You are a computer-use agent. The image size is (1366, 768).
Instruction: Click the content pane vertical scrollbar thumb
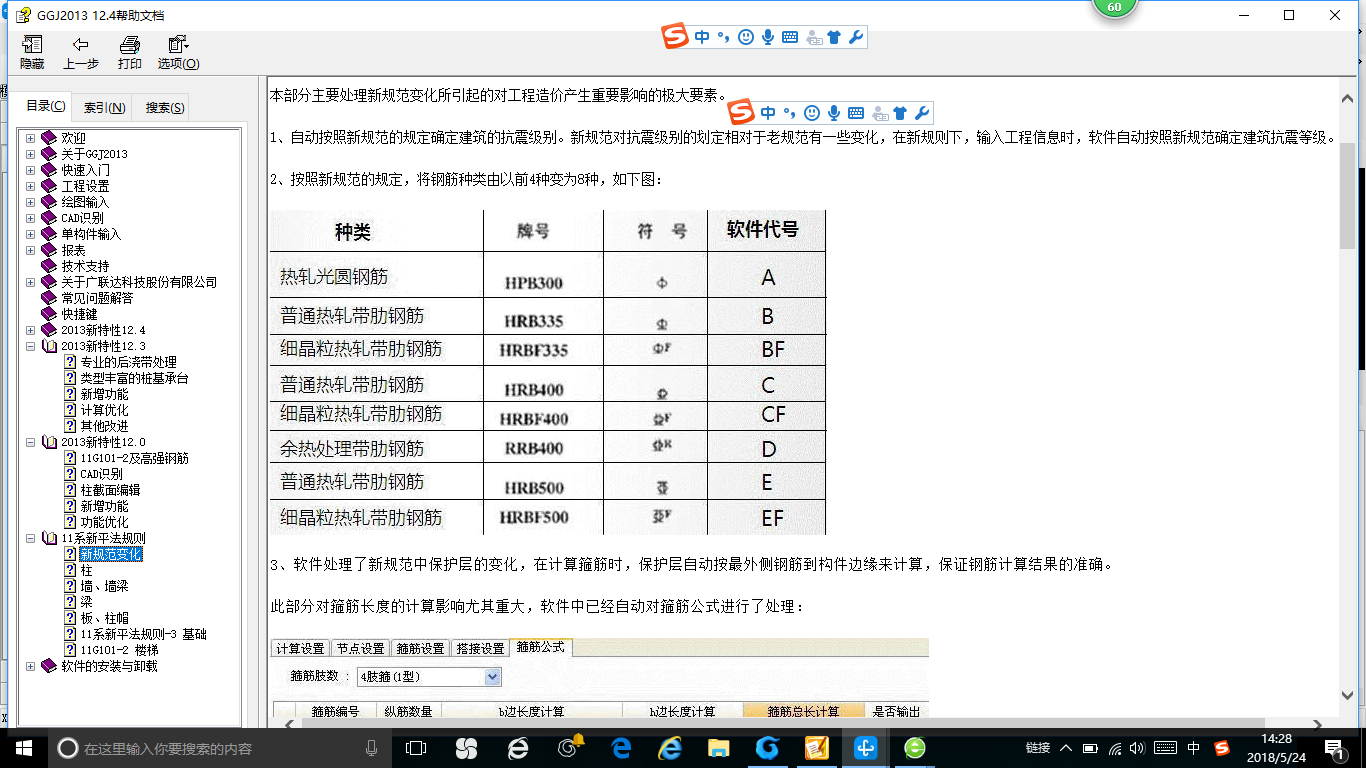pyautogui.click(x=1347, y=196)
